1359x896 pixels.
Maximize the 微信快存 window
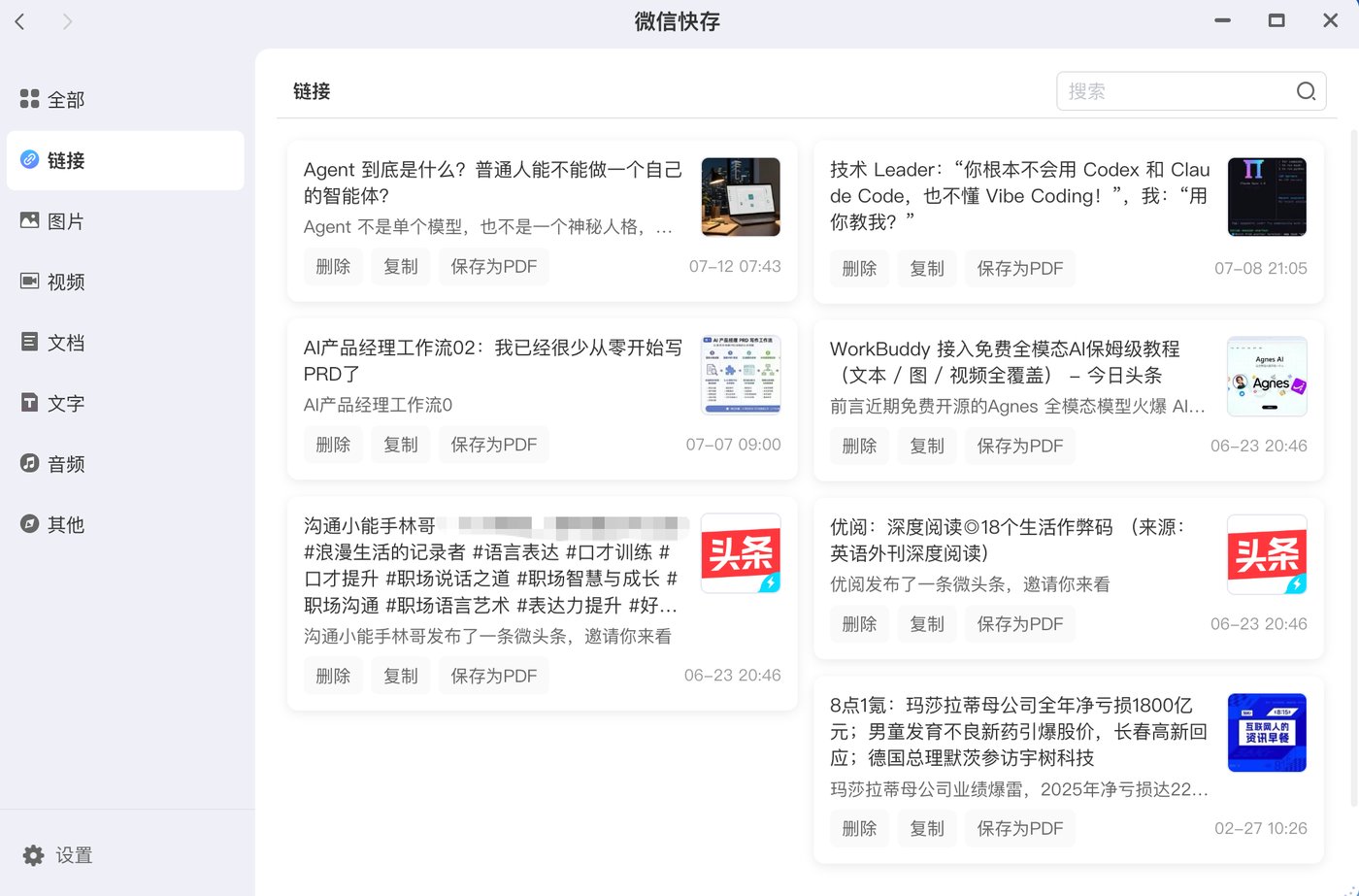pyautogui.click(x=1276, y=20)
